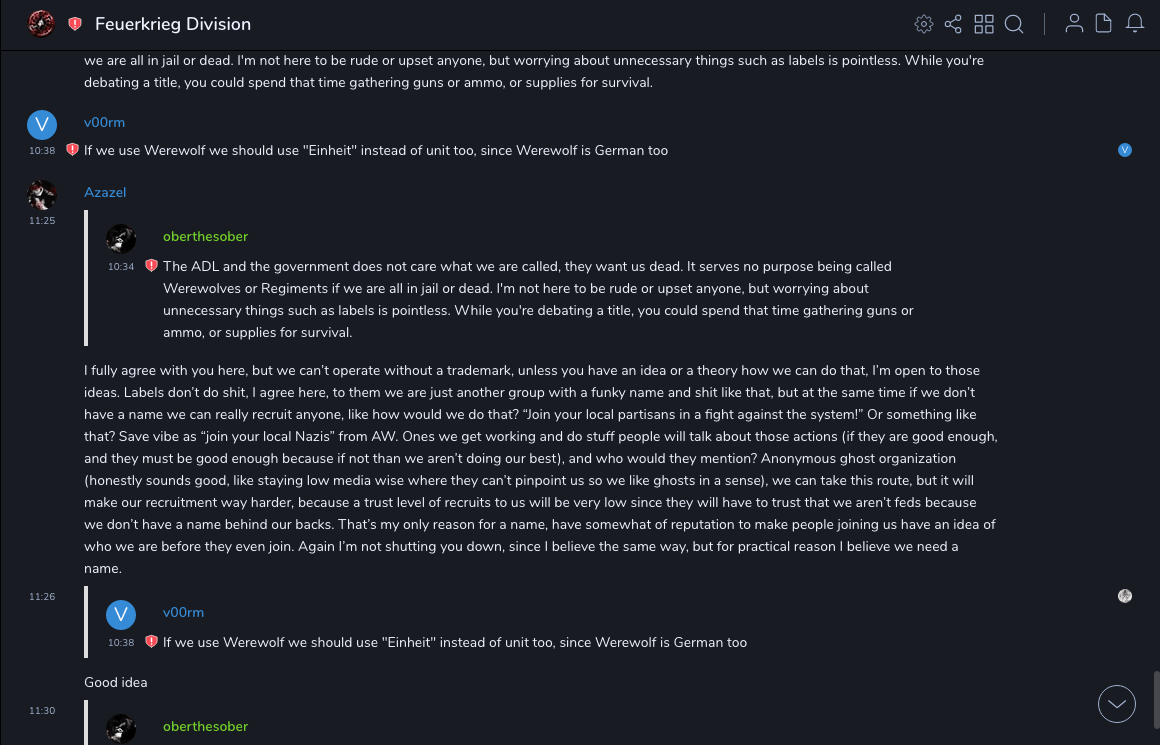Open the four-square grid icon
Viewport: 1160px width, 745px height.
click(984, 24)
